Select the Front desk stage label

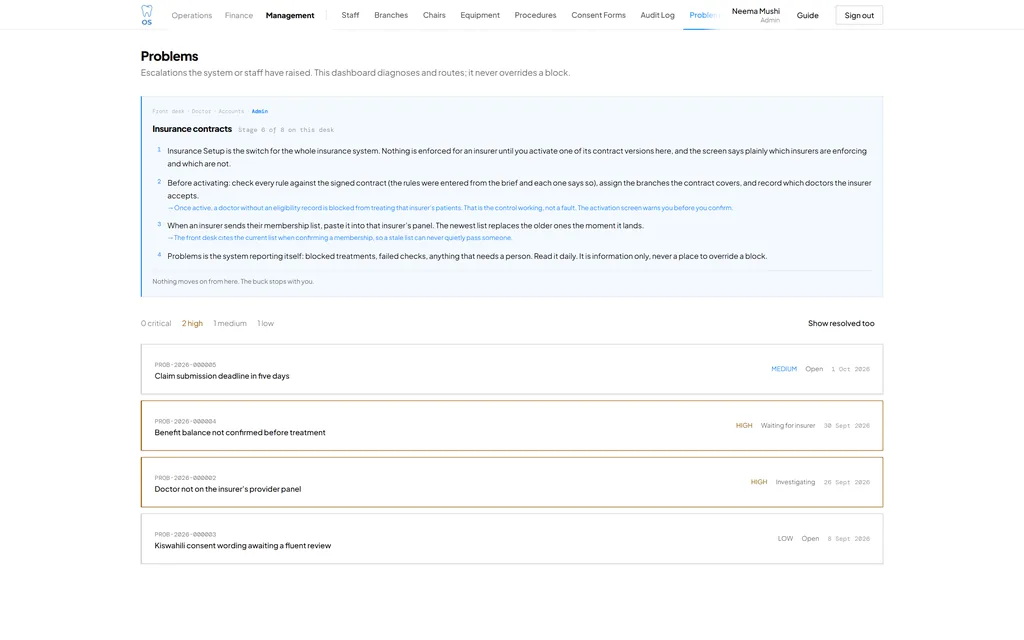tap(168, 111)
